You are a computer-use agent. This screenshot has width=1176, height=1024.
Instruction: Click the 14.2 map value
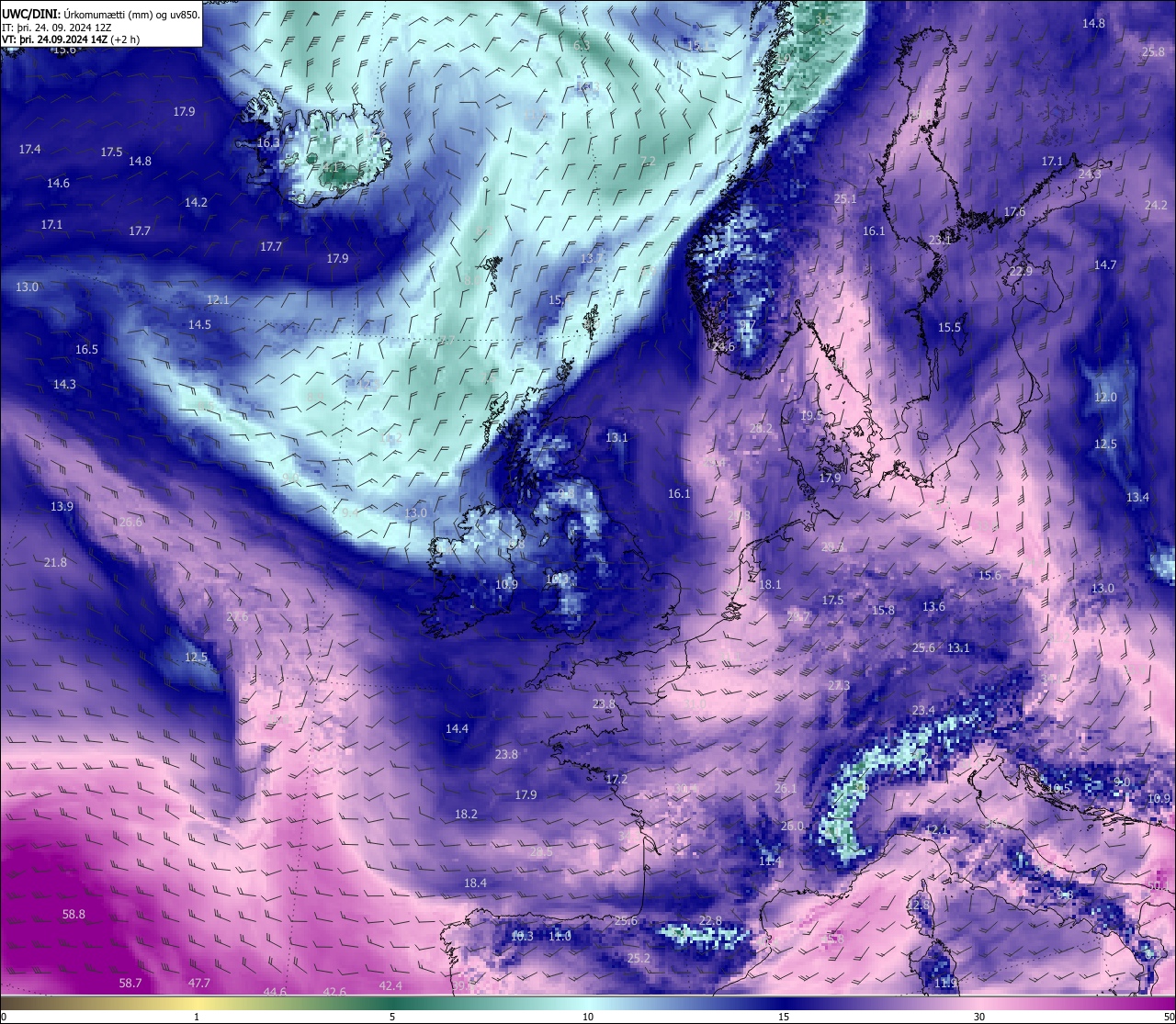tap(196, 202)
